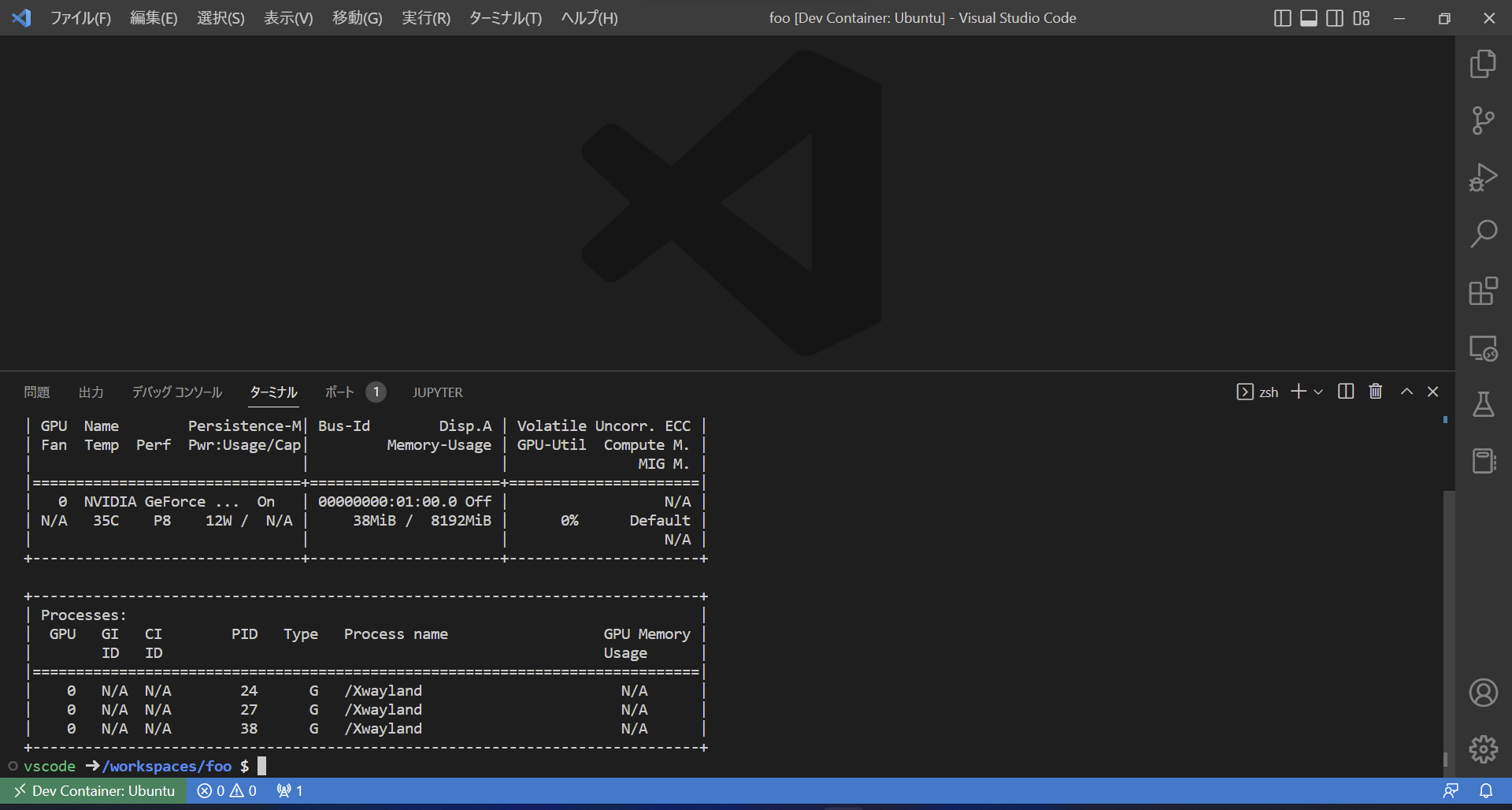Open the 実行(R) menu
1512x810 pixels.
point(426,18)
